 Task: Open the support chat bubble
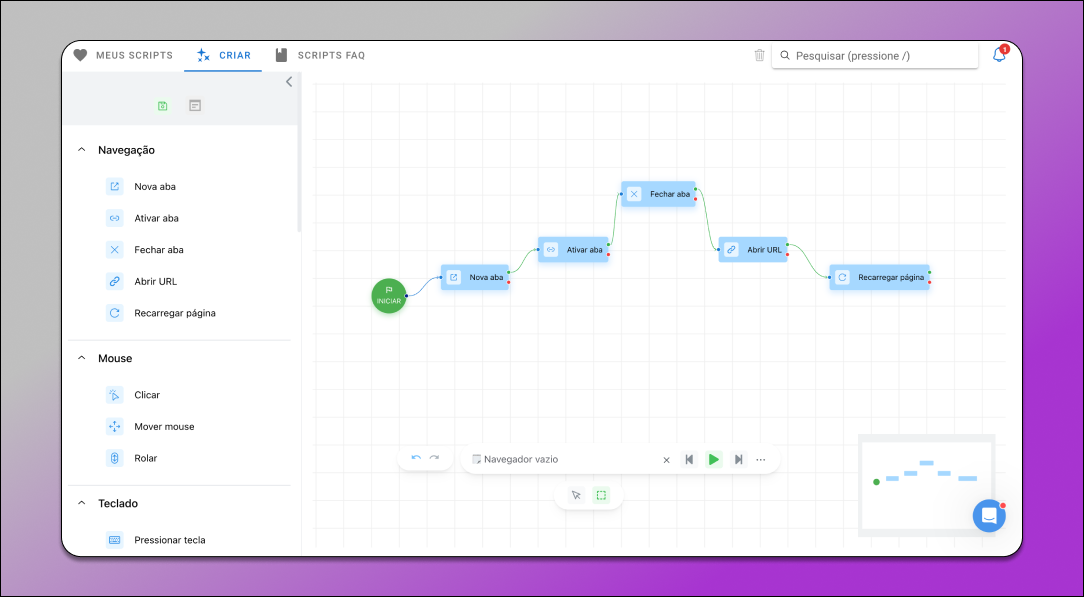click(x=989, y=515)
